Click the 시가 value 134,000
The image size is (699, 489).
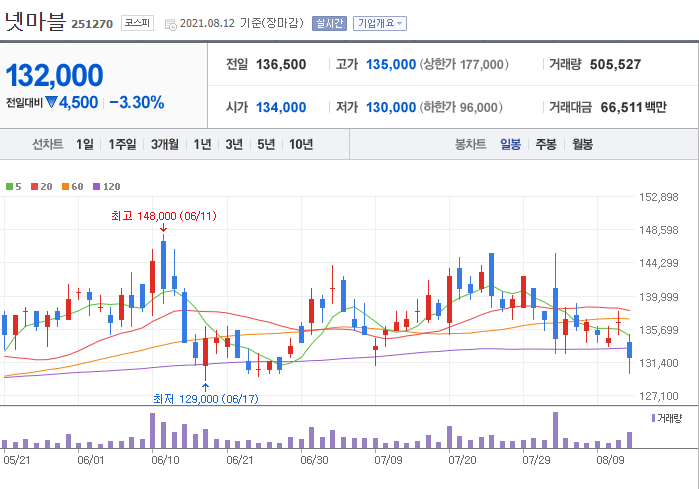(x=281, y=107)
